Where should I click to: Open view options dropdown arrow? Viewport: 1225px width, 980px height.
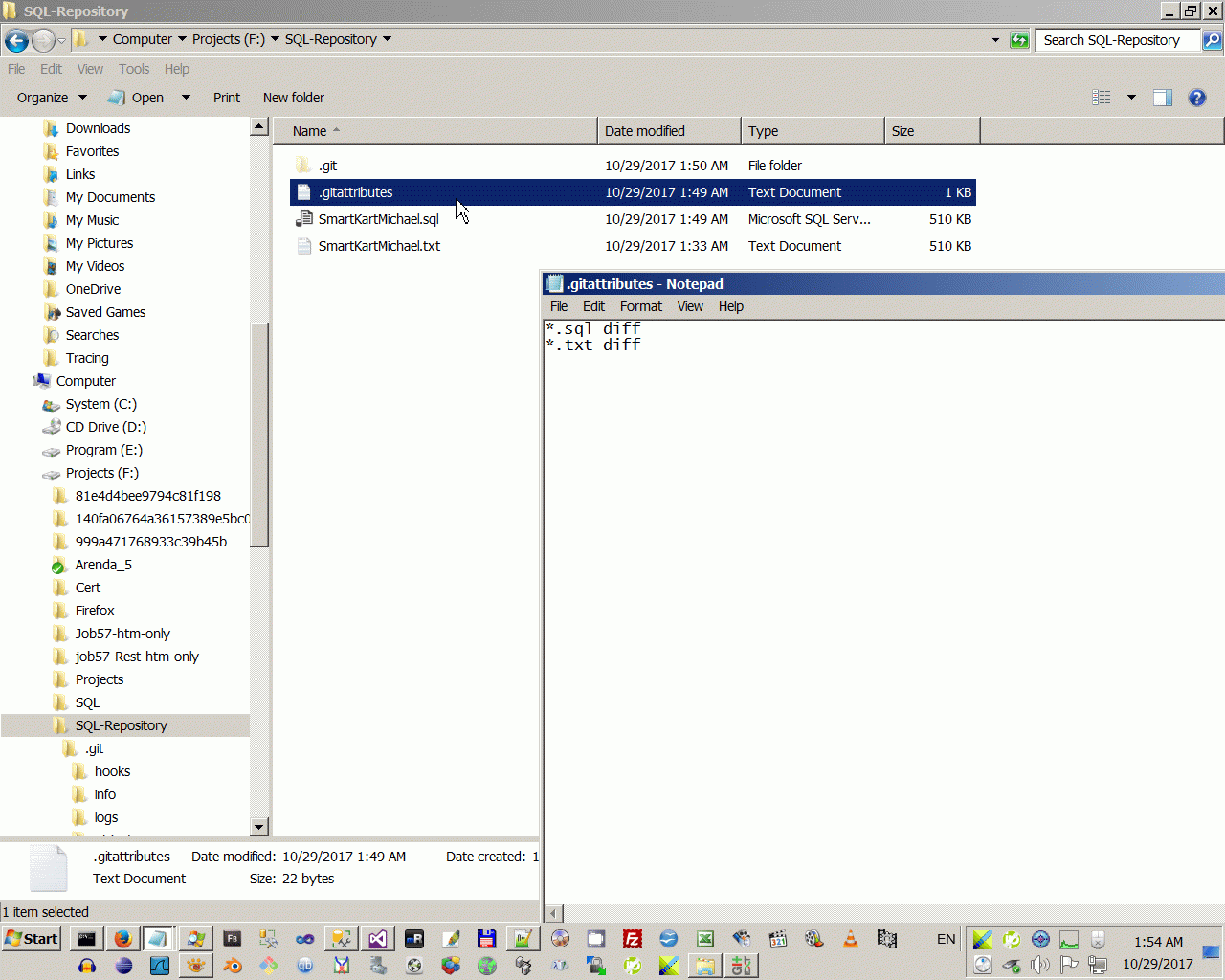pos(1131,98)
